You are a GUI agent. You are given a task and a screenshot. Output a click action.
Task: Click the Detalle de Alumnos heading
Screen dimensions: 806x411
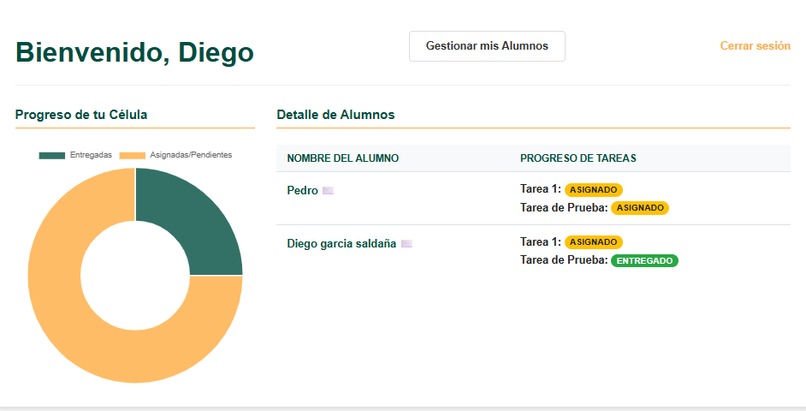tap(336, 115)
